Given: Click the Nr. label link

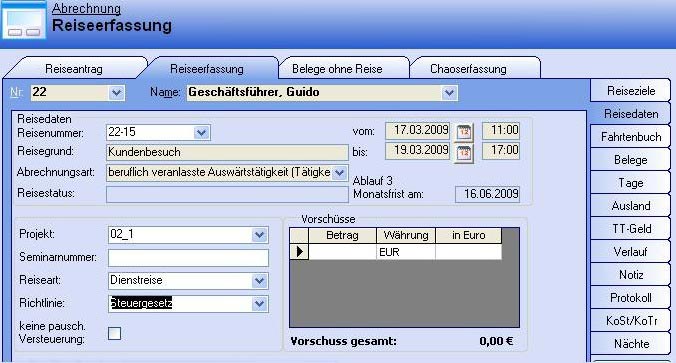Looking at the screenshot, I should coord(16,92).
